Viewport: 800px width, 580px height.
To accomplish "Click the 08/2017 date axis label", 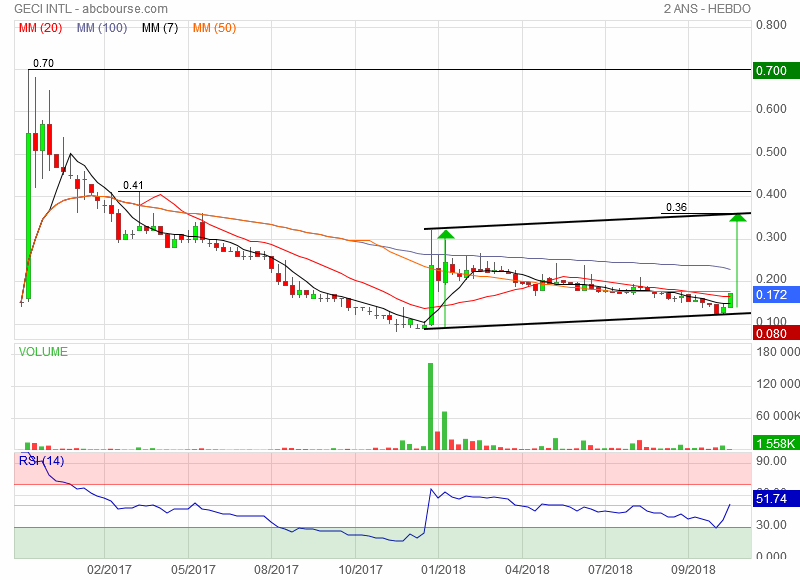I will coord(276,569).
